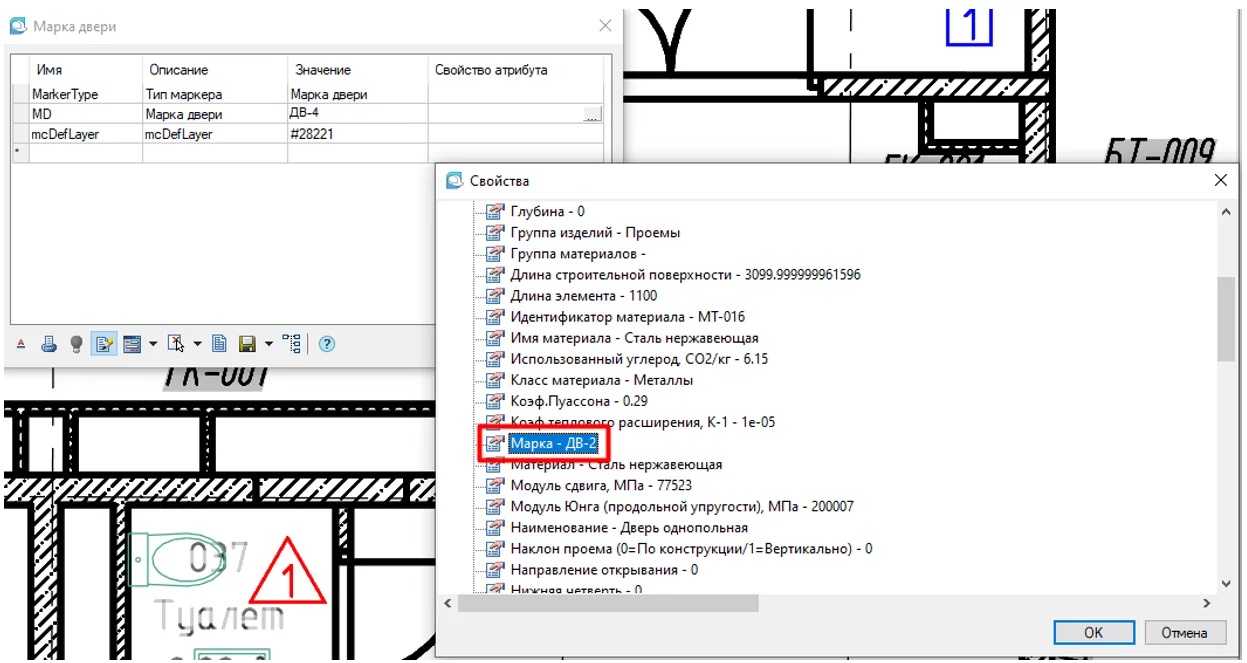Click the form window toolbar icon
This screenshot has height=663, width=1247.
click(131, 344)
